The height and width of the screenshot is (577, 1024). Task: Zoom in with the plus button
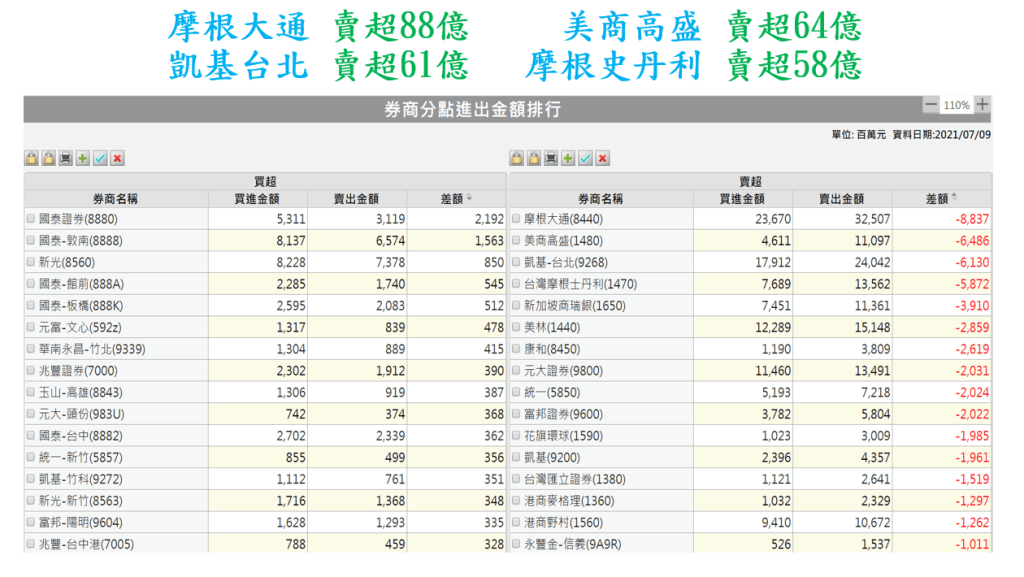[x=983, y=105]
